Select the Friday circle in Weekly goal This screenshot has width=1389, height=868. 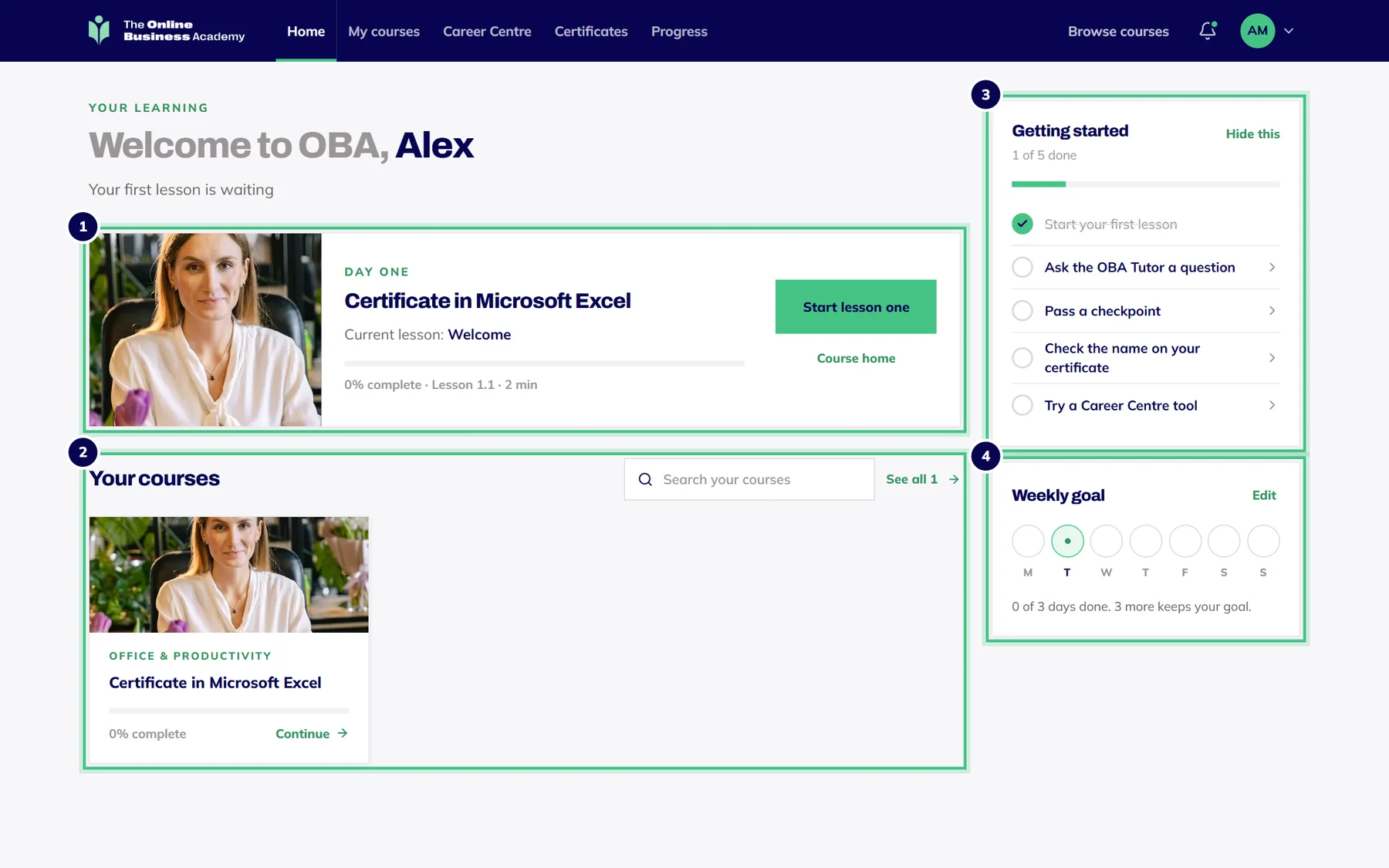(1185, 541)
